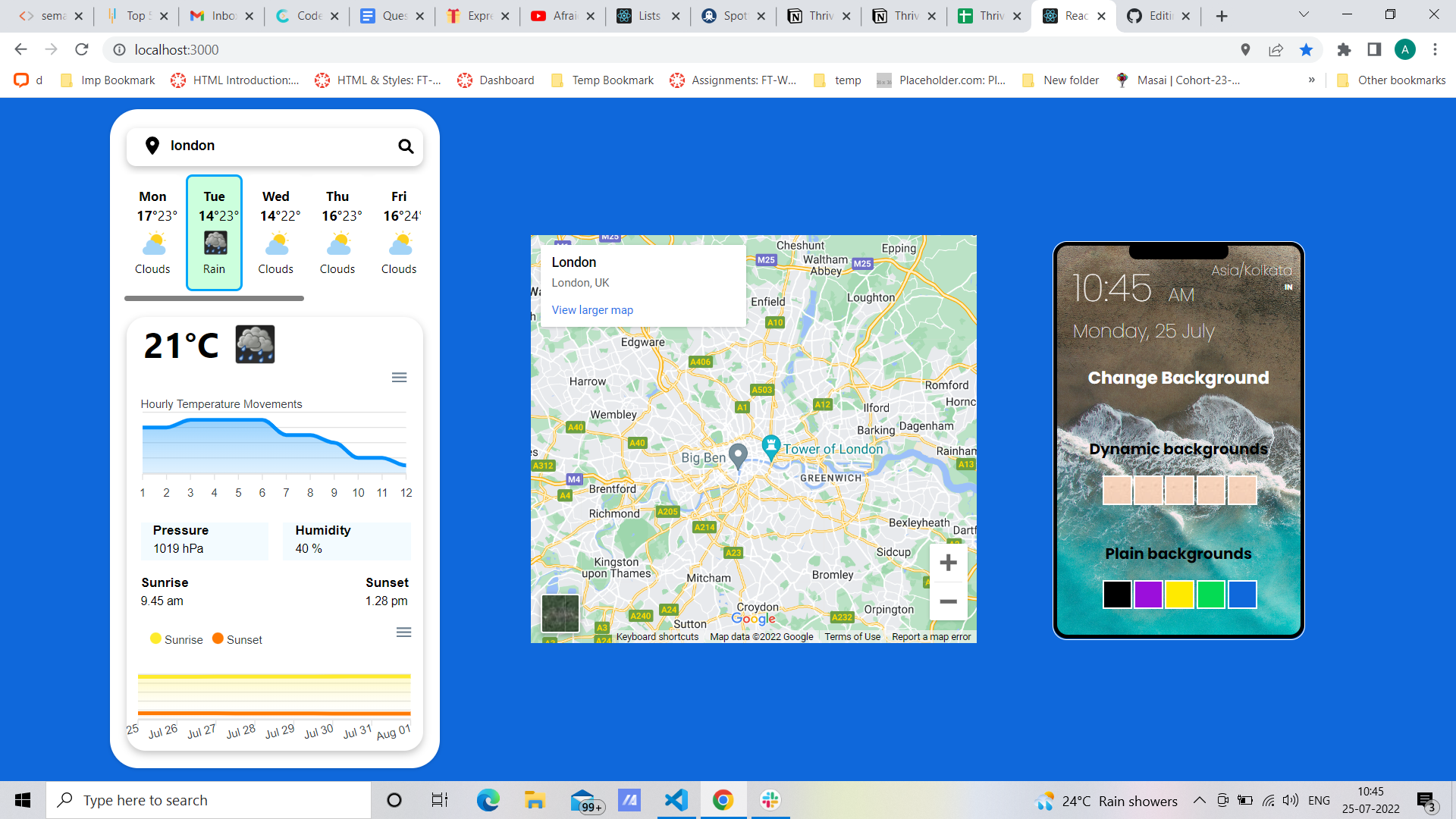
Task: Open the hourly temperature chart menu icon
Action: (399, 378)
